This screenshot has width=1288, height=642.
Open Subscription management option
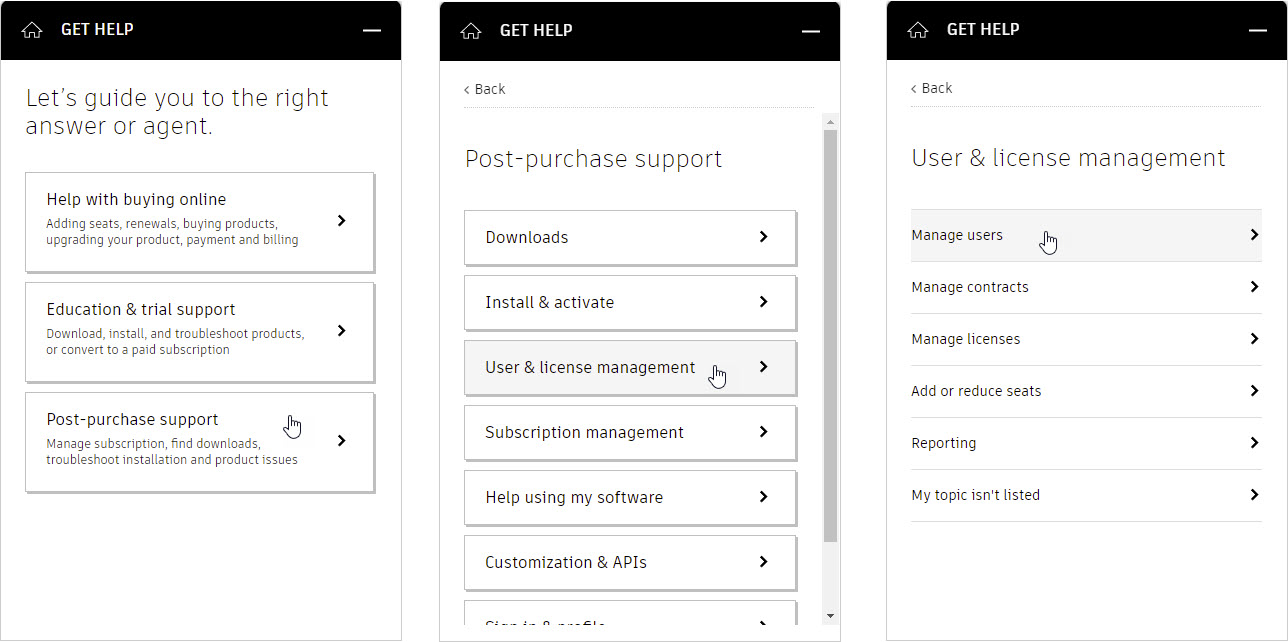[x=630, y=432]
